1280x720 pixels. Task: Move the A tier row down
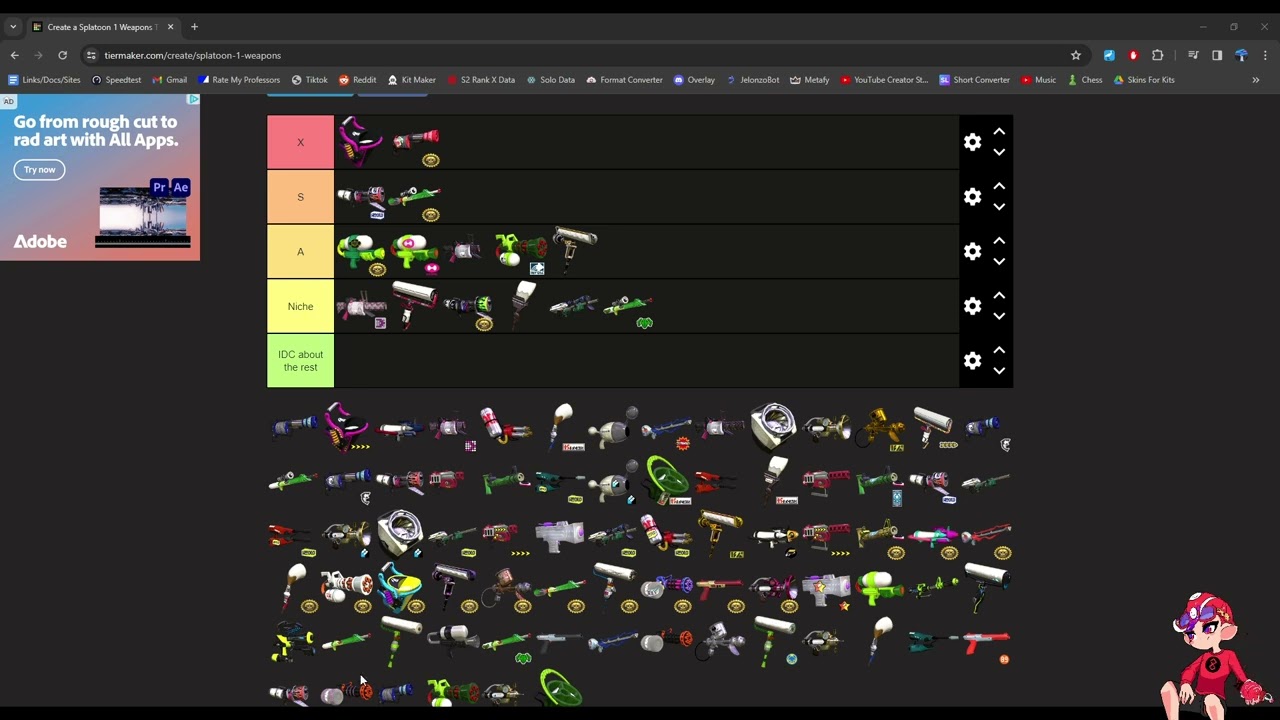[999, 261]
